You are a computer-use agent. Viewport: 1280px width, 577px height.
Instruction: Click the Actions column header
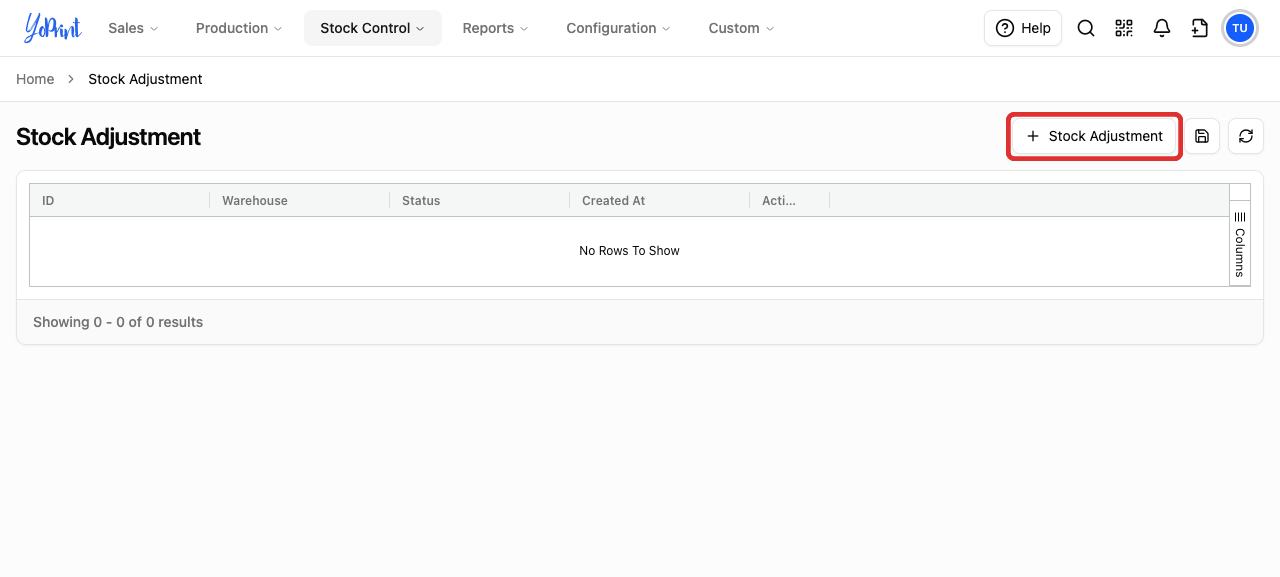coord(789,200)
